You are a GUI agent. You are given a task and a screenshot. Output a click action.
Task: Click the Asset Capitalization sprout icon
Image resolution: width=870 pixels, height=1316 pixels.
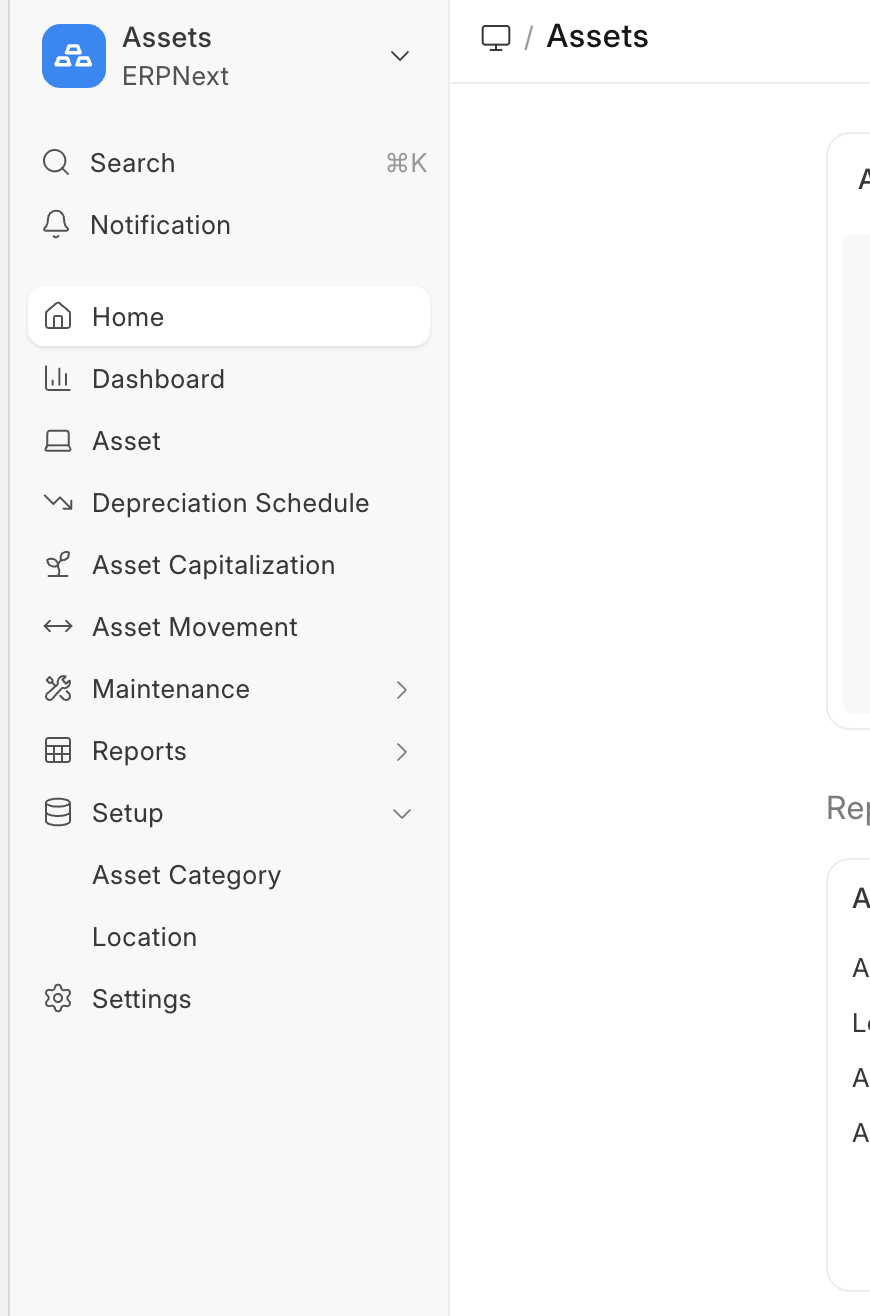tap(58, 565)
